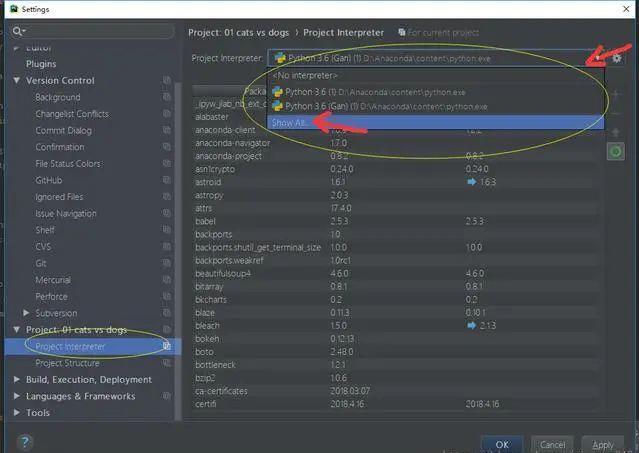Open the help question mark icon
Screen dimensions: 639x453
pyautogui.click(x=25, y=442)
